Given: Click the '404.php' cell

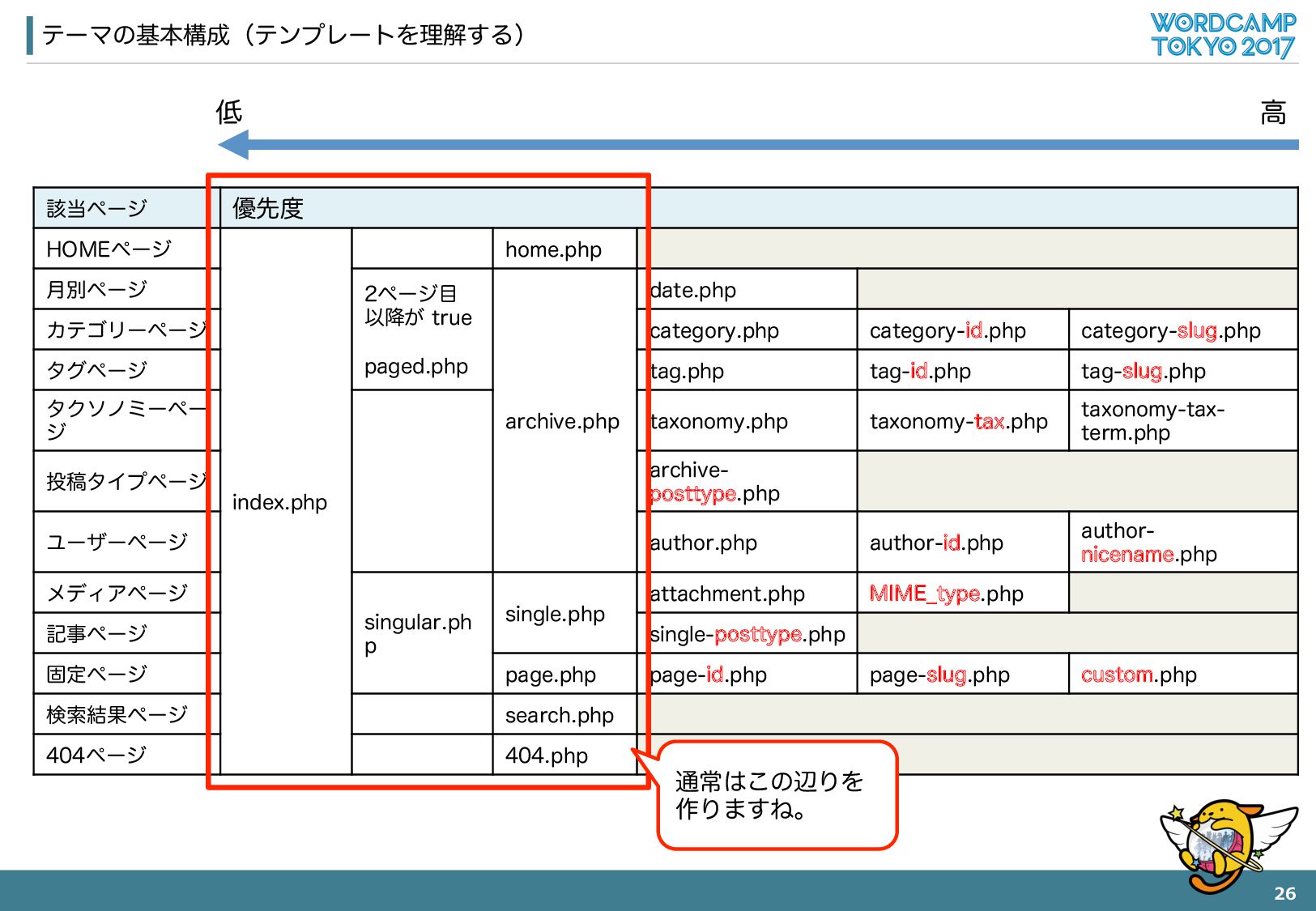Looking at the screenshot, I should (x=564, y=755).
